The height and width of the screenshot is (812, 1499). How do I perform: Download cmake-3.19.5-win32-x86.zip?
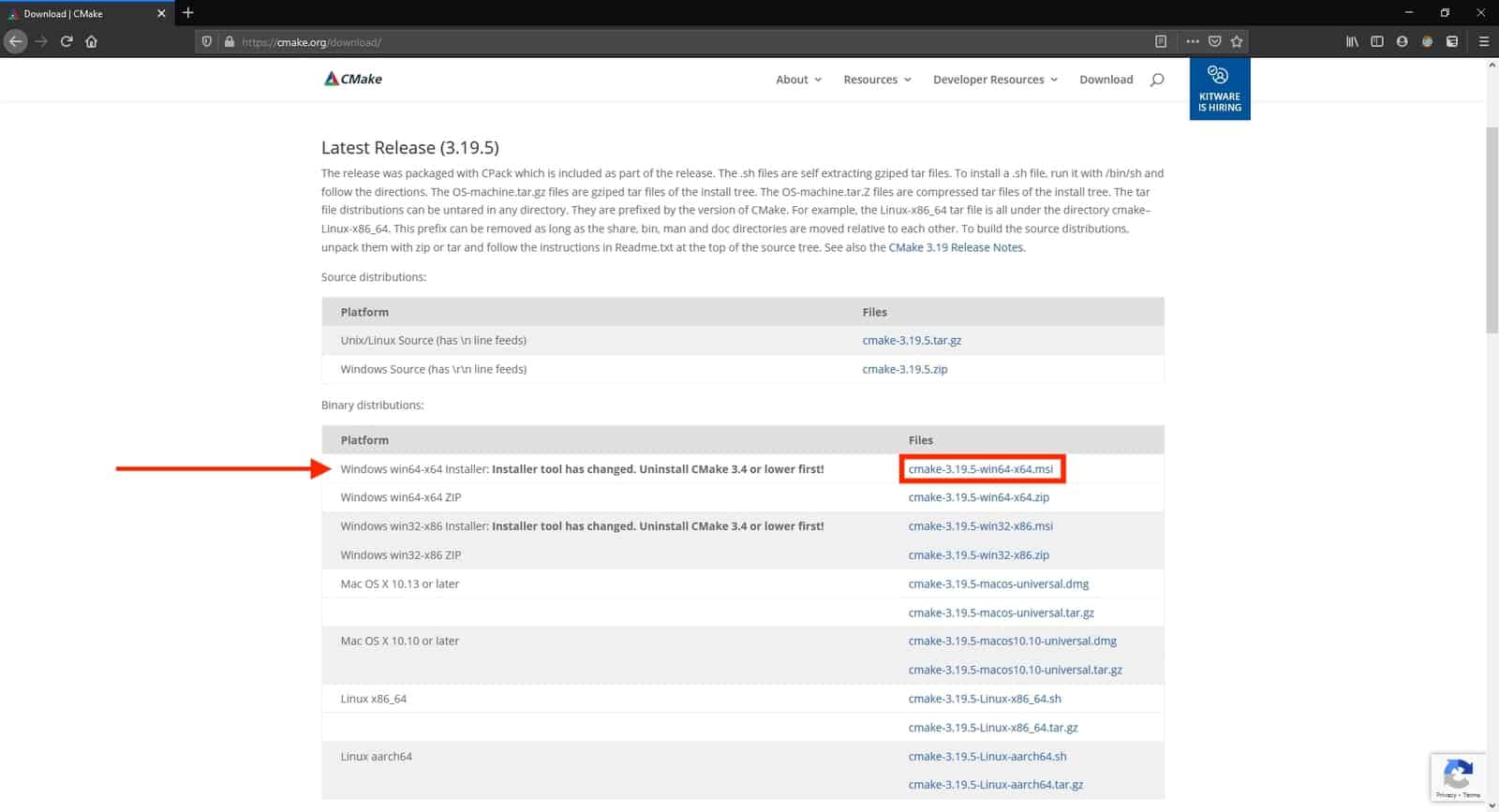tap(979, 555)
